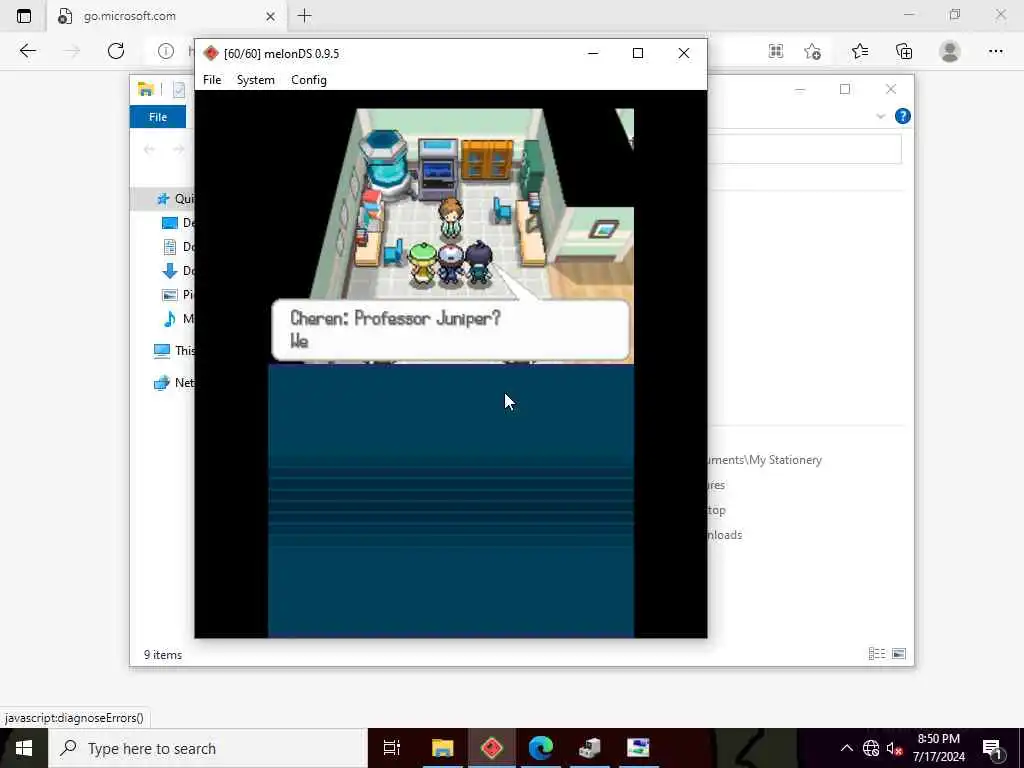Select the Downloads item in Explorer sidebar
Viewport: 1024px width, 768px height.
coord(178,270)
